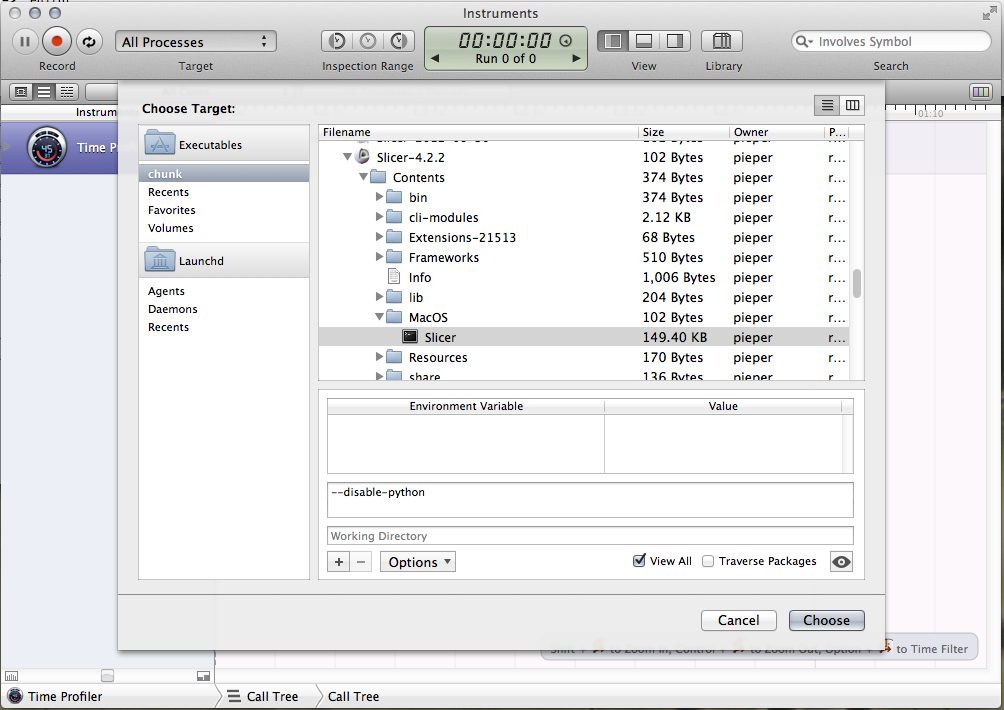
Task: Select the Slicer executable file
Action: 440,337
